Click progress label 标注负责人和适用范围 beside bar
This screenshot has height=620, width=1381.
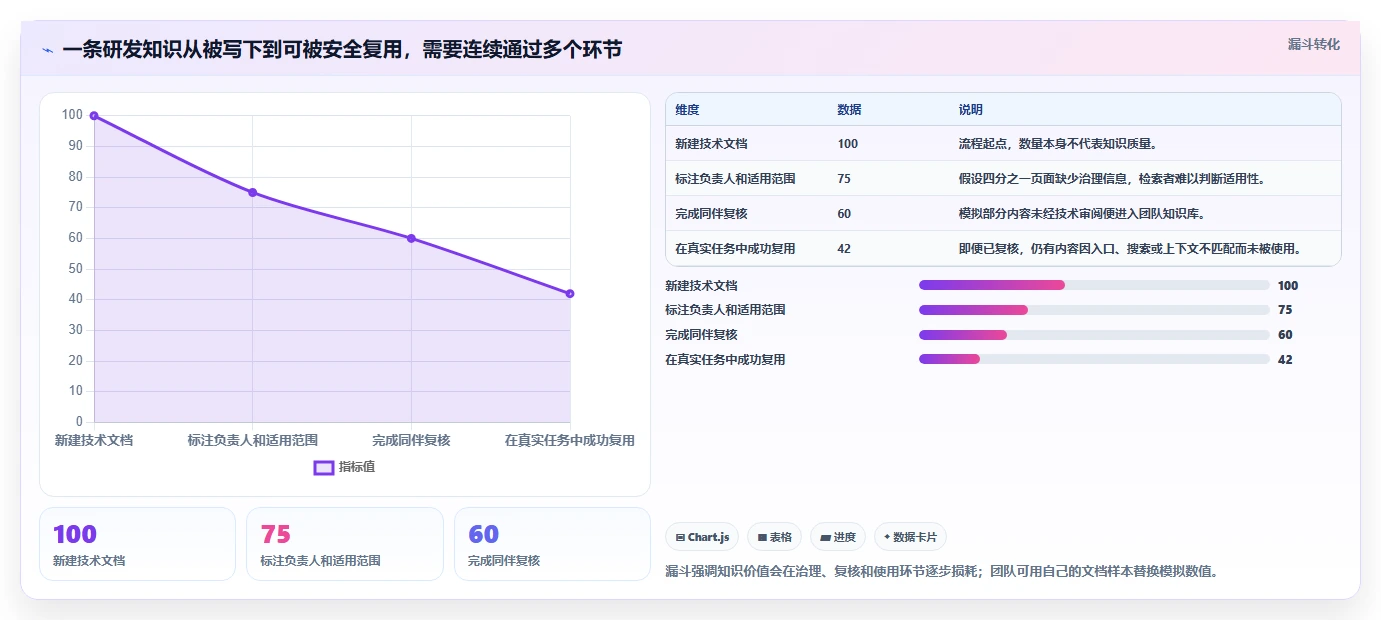(725, 310)
